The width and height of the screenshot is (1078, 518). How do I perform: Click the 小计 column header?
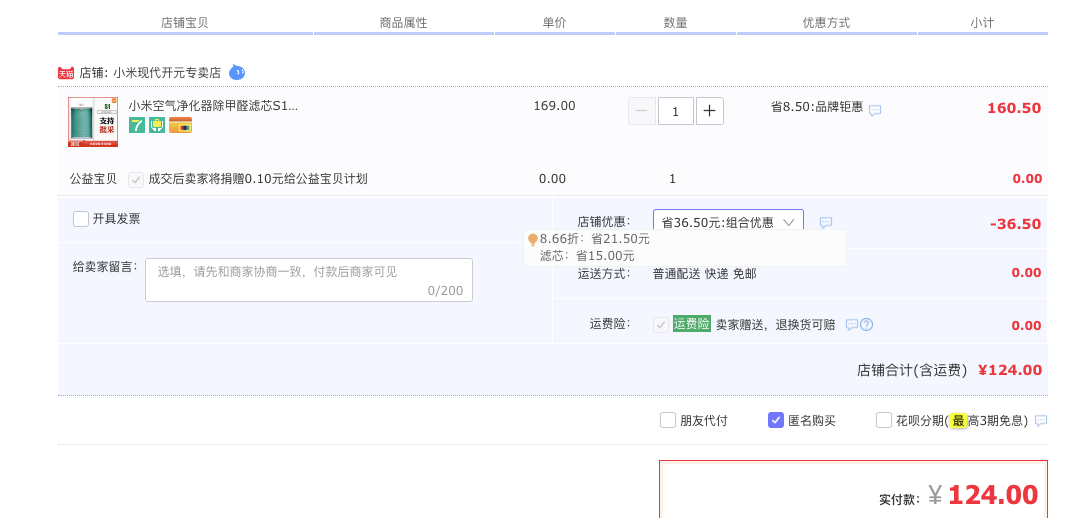(x=982, y=23)
